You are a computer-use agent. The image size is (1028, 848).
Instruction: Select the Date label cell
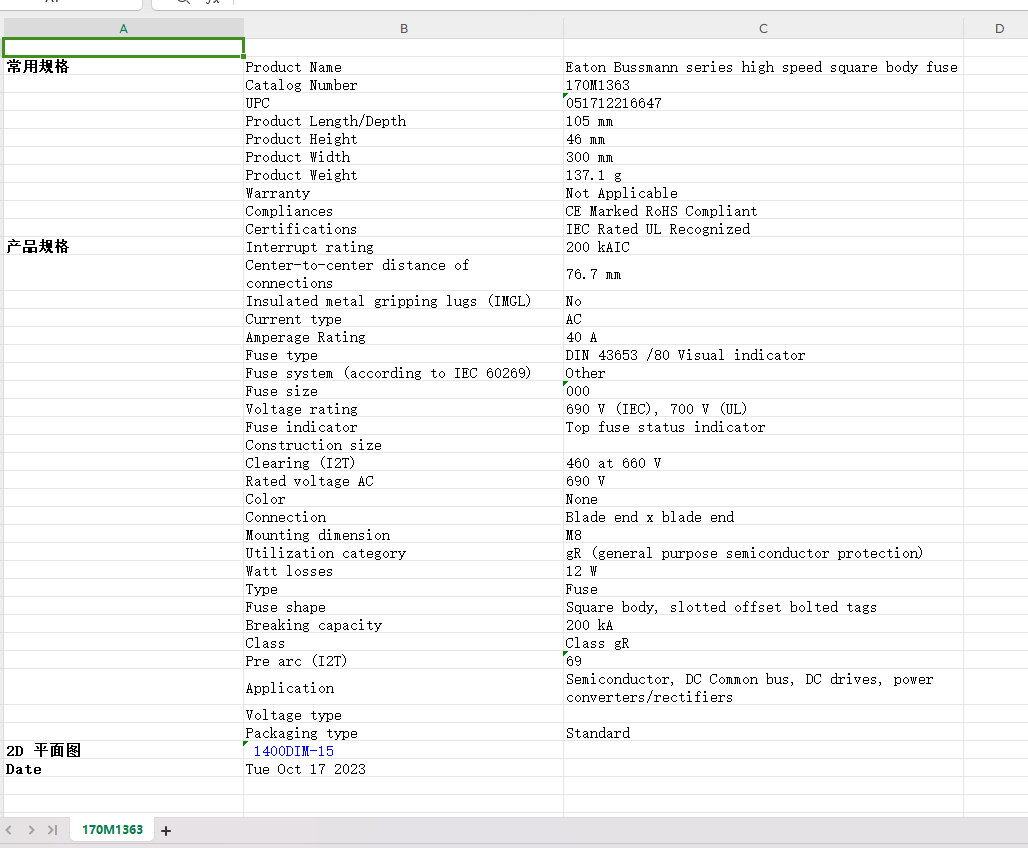tap(123, 769)
